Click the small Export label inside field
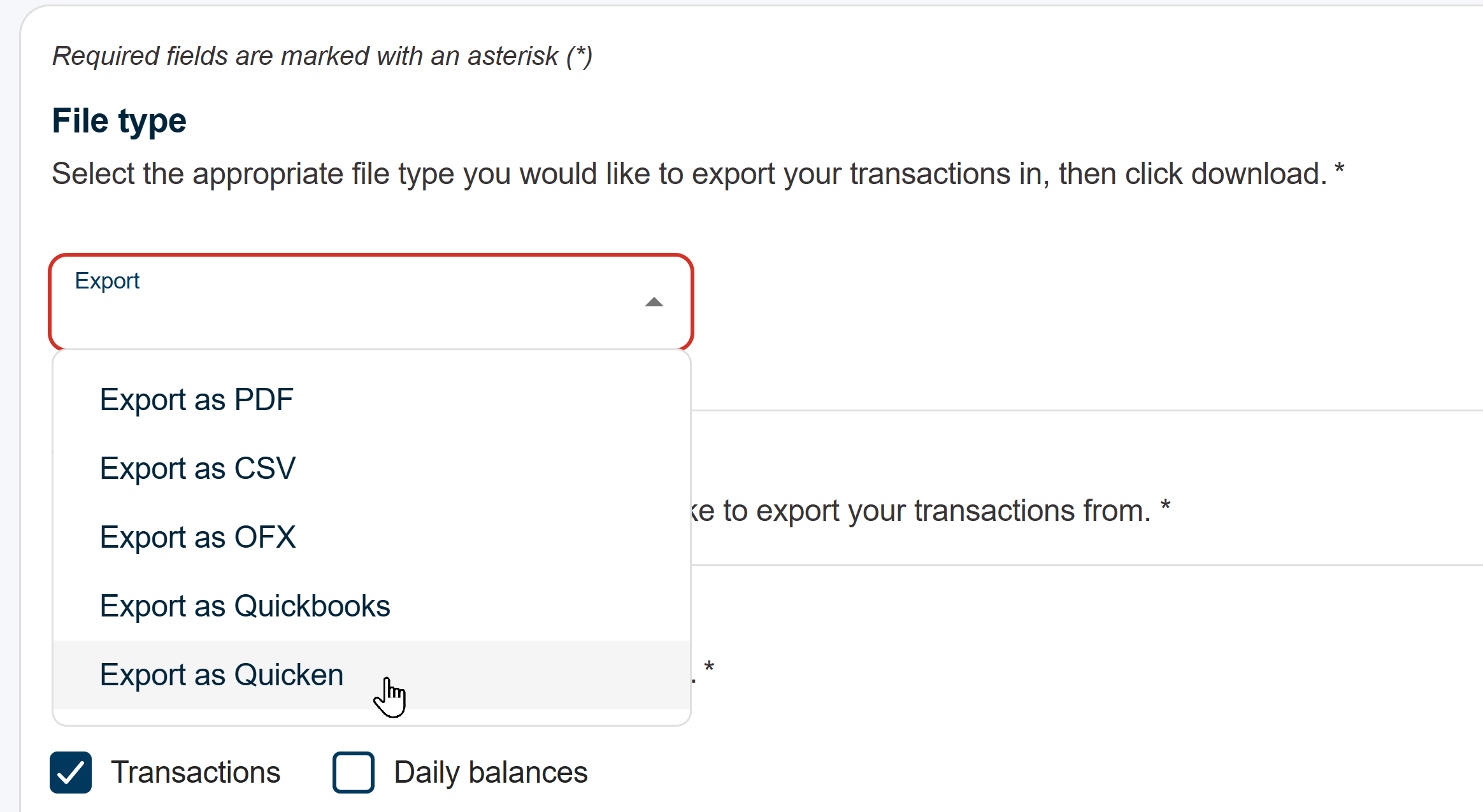The width and height of the screenshot is (1483, 812). tap(107, 281)
